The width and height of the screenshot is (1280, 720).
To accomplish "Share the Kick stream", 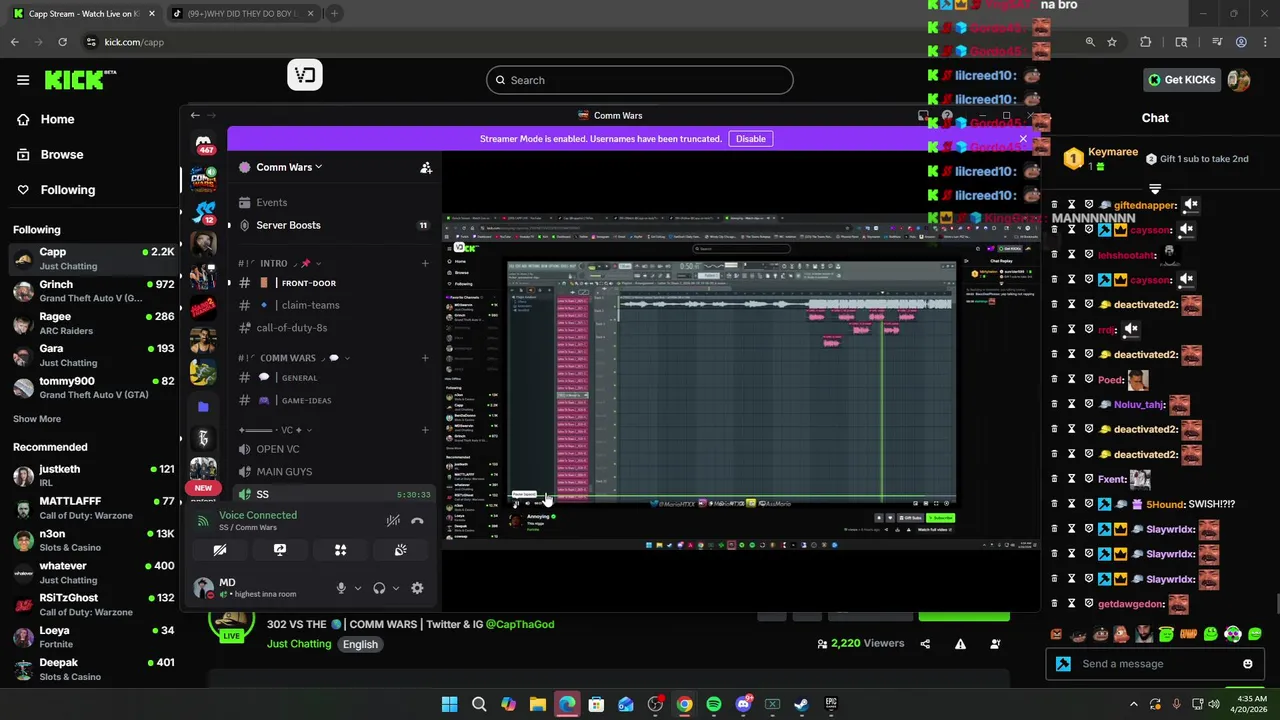I will coord(925,644).
